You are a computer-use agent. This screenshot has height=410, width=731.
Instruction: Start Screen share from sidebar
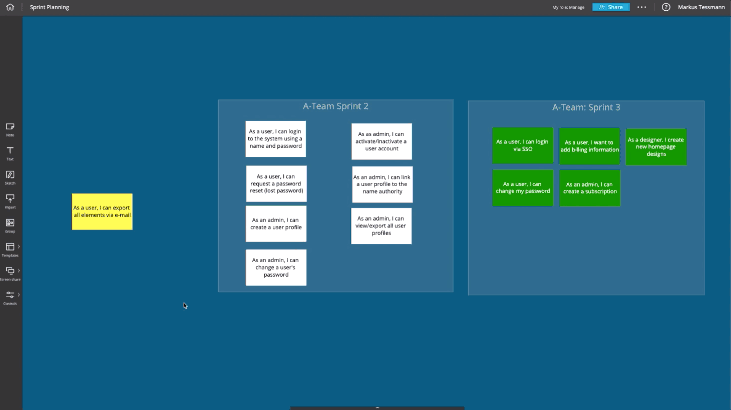(x=10, y=272)
